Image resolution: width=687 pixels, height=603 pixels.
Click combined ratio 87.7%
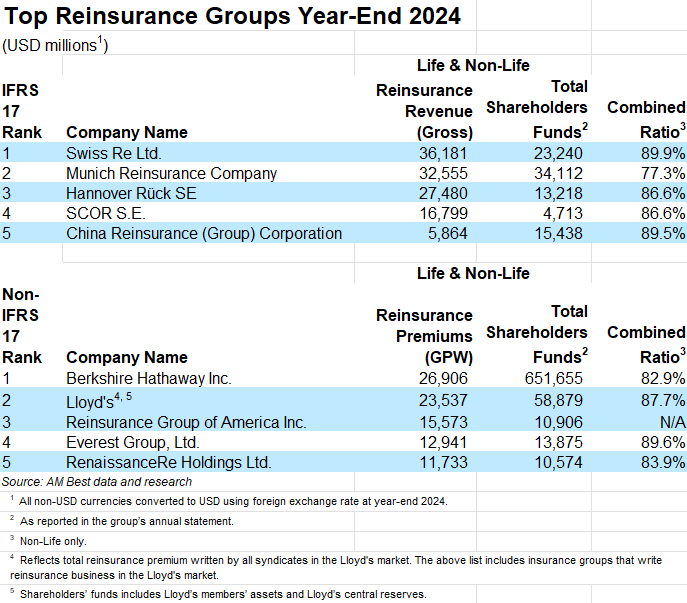pyautogui.click(x=663, y=401)
